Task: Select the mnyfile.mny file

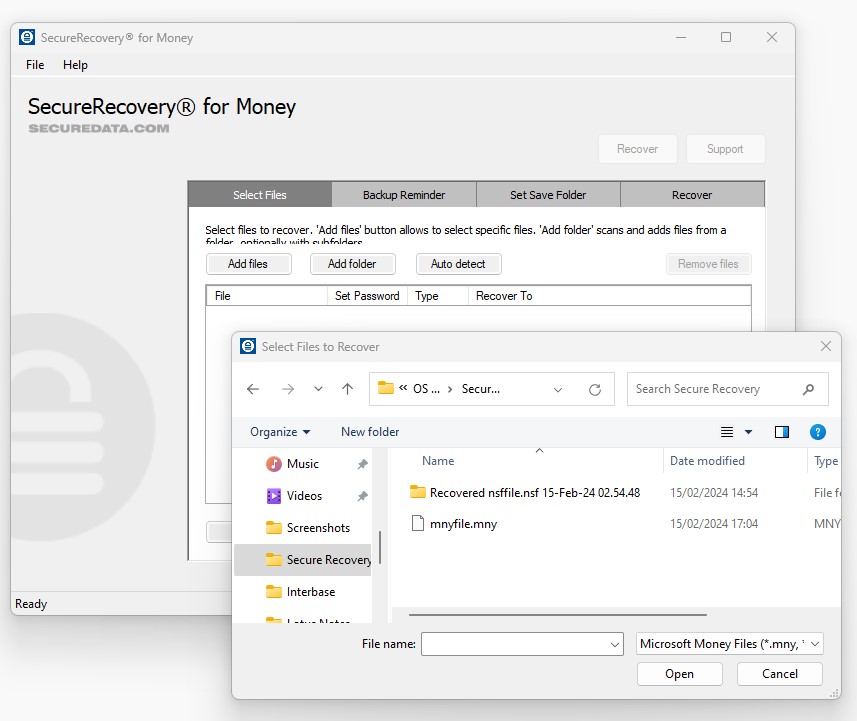Action: [462, 523]
